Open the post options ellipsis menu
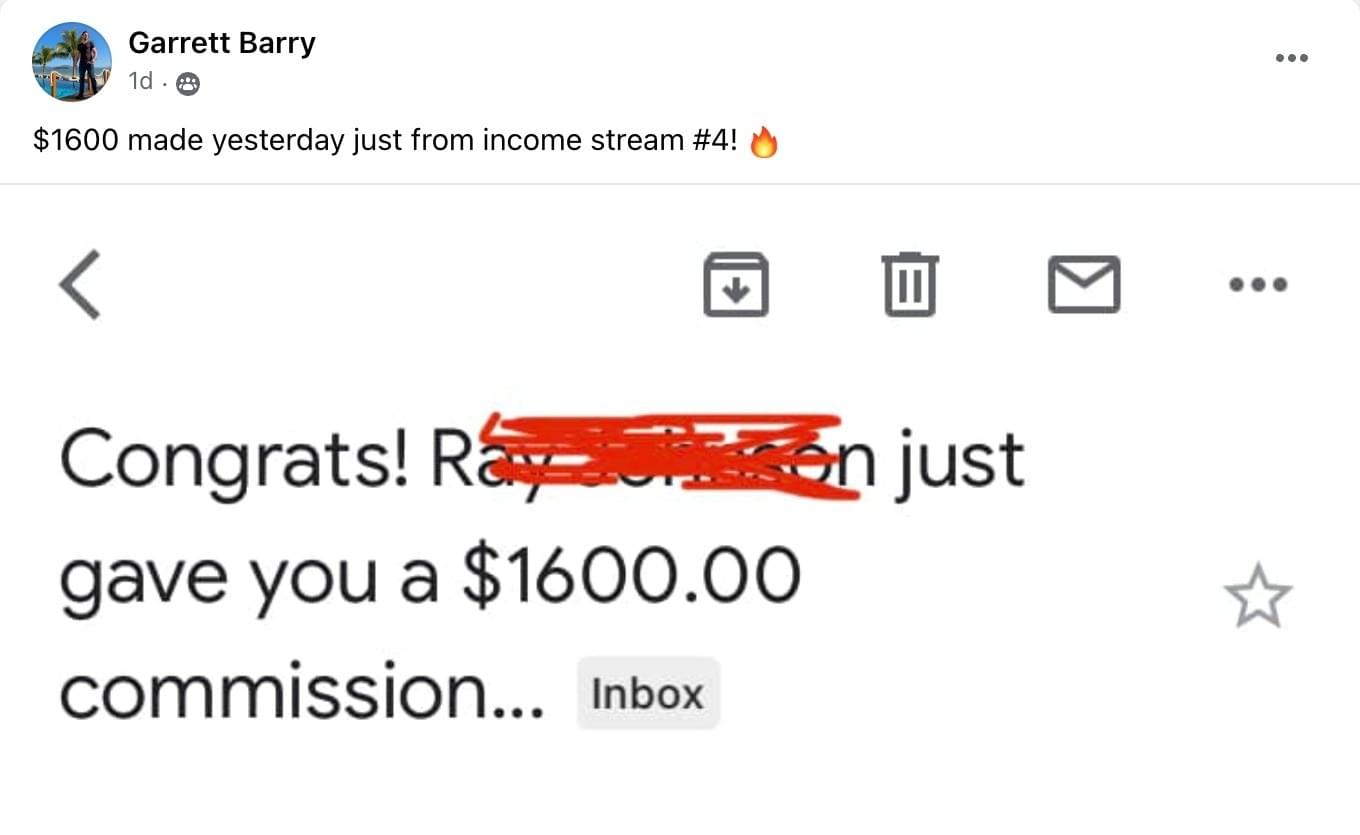This screenshot has width=1360, height=835. 1291,58
